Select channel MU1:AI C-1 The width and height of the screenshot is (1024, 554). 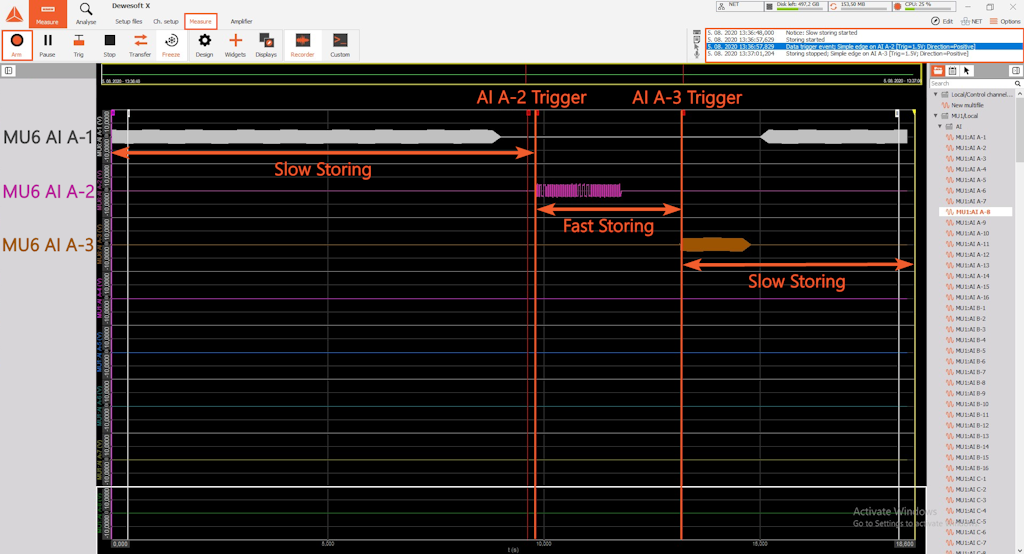click(x=970, y=478)
